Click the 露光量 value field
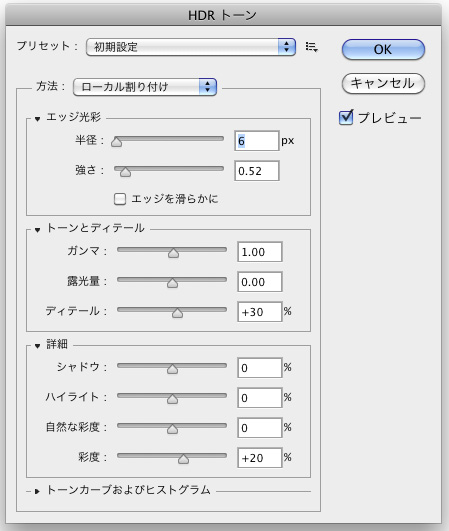 click(x=260, y=282)
